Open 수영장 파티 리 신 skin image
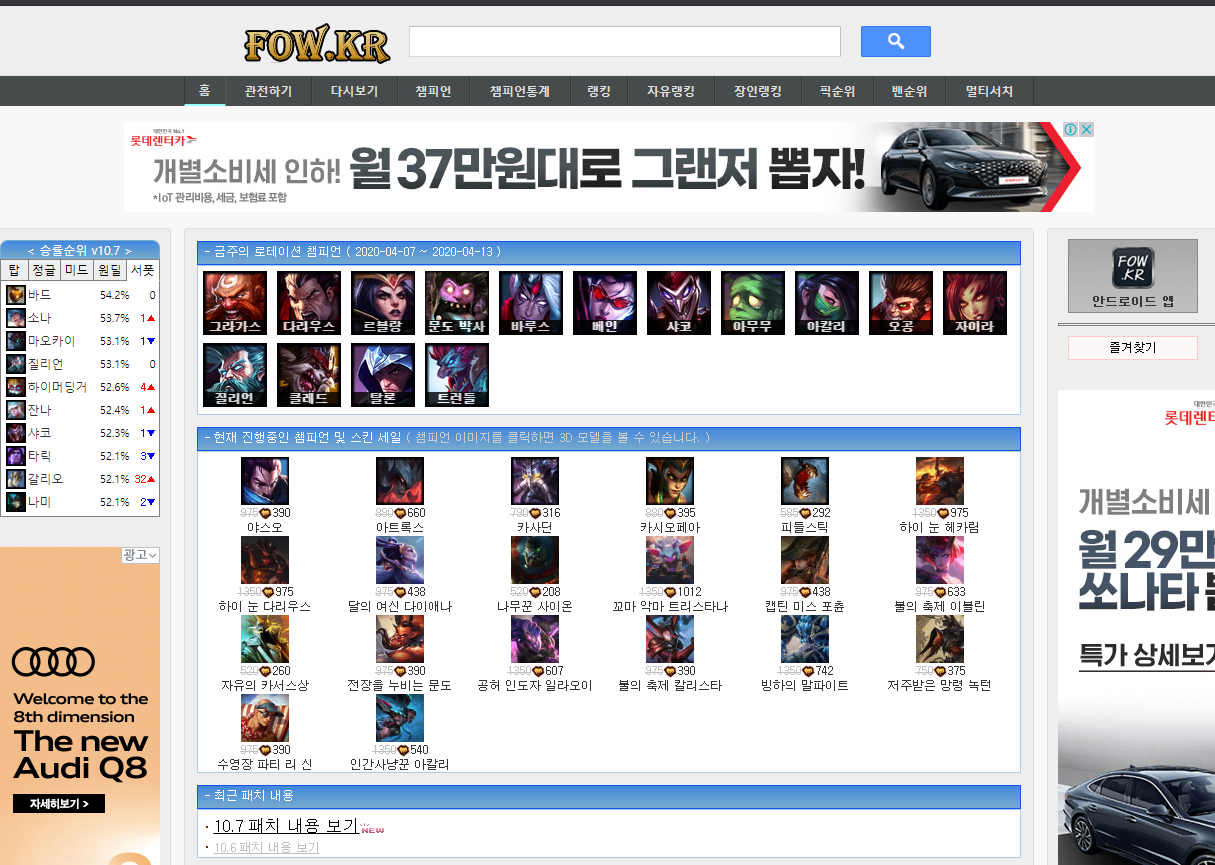The width and height of the screenshot is (1215, 865). 265,718
